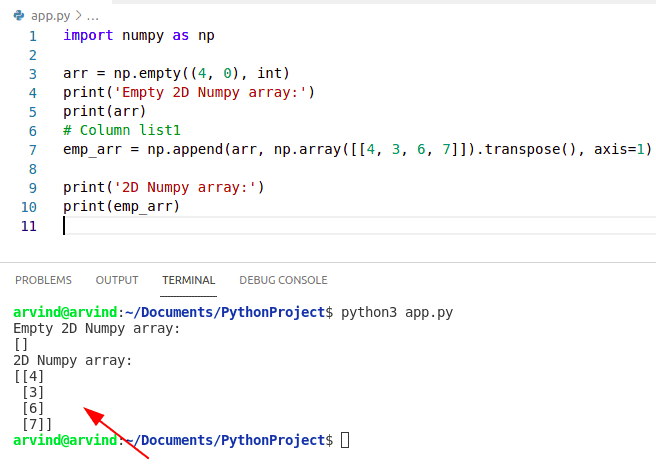This screenshot has width=656, height=467.
Task: Click terminal output 'Empty 2D Numpy array:'
Action: (x=97, y=328)
